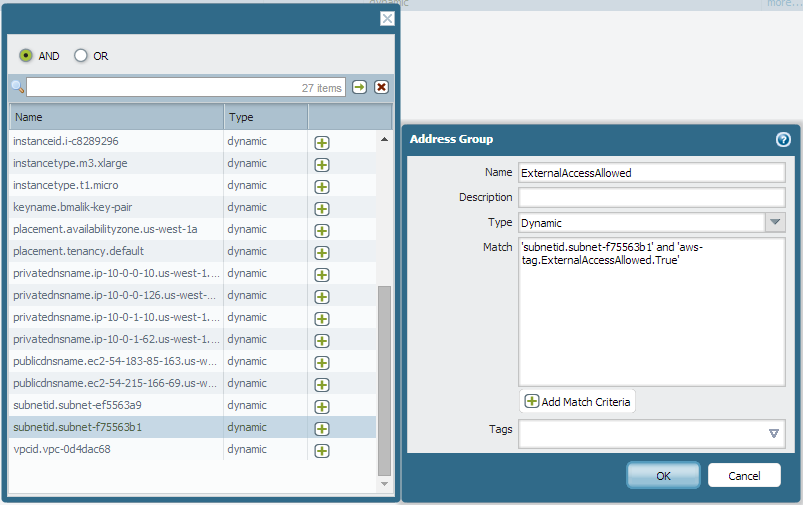Click plus icon for instancetype.m3.xlarge
Viewport: 803px width, 505px height.
(x=322, y=164)
